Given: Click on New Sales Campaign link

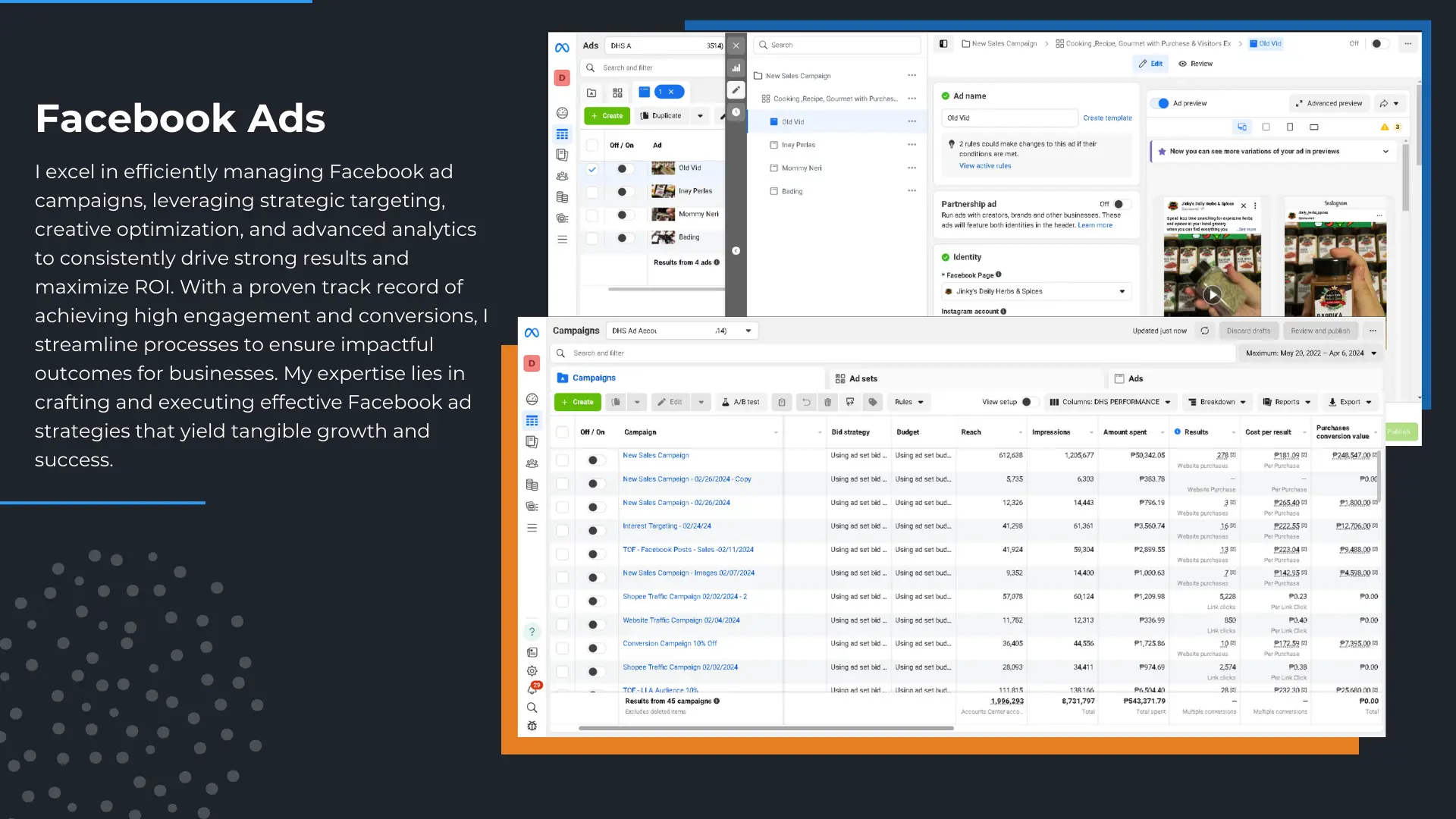Looking at the screenshot, I should point(656,455).
